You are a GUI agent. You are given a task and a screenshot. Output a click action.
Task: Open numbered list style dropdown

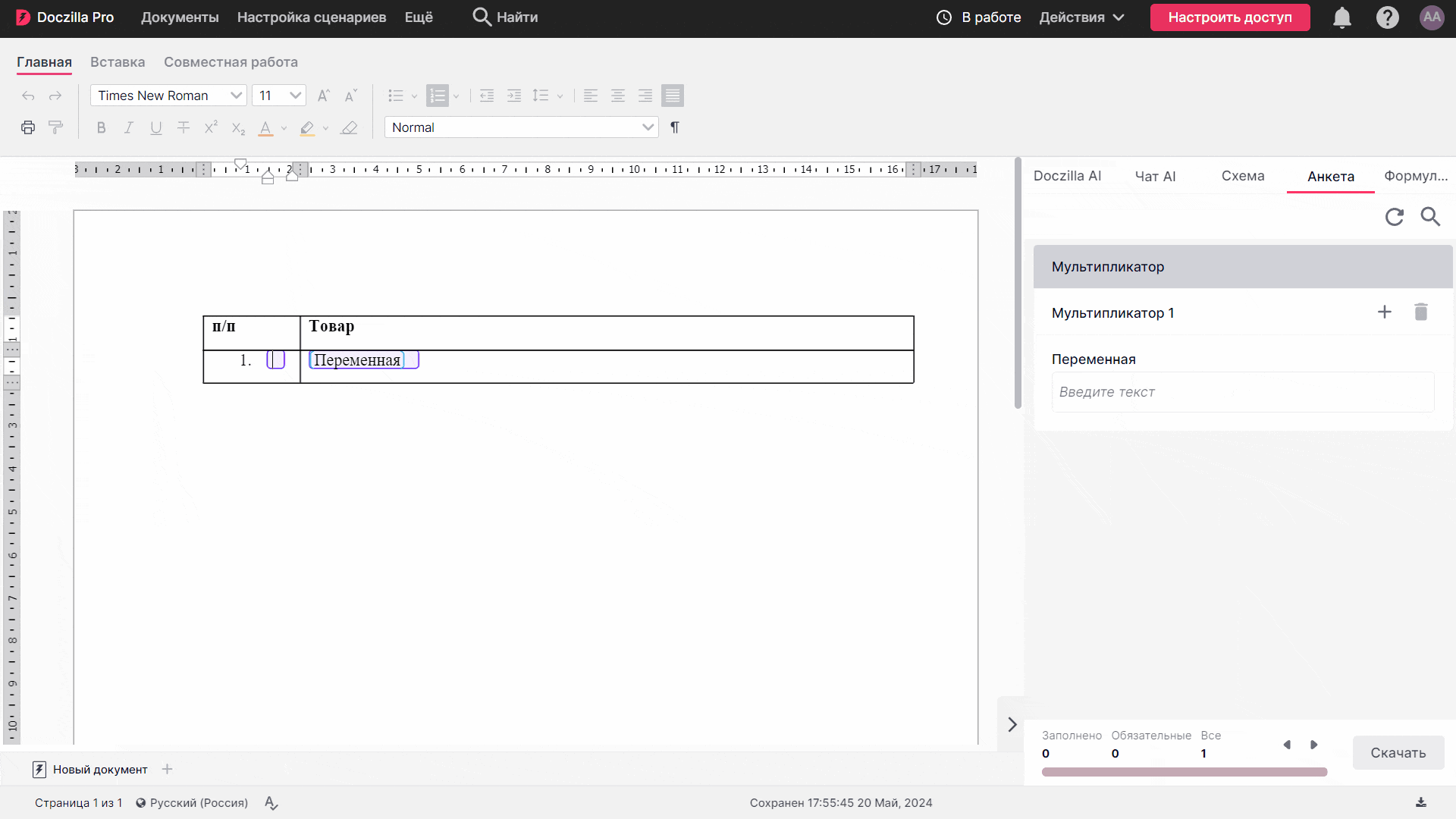[456, 96]
